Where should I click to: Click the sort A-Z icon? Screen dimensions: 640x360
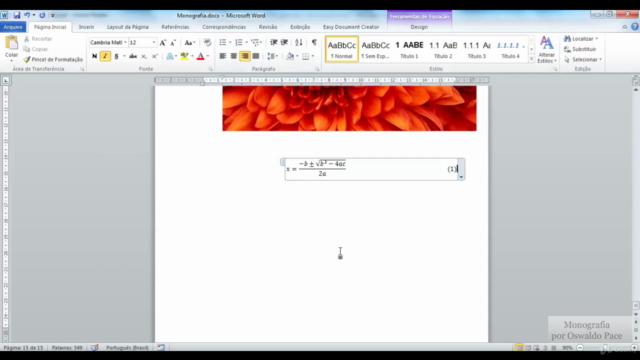[299, 42]
